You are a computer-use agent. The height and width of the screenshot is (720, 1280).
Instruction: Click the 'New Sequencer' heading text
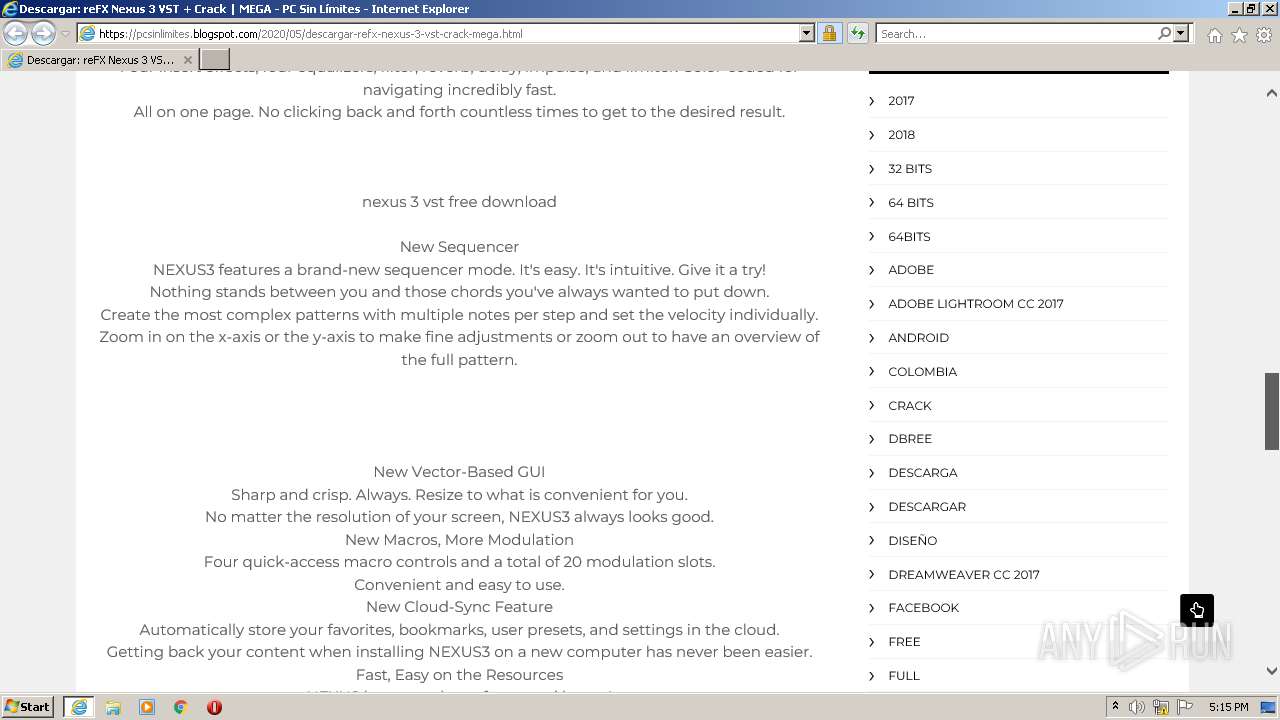pos(459,247)
